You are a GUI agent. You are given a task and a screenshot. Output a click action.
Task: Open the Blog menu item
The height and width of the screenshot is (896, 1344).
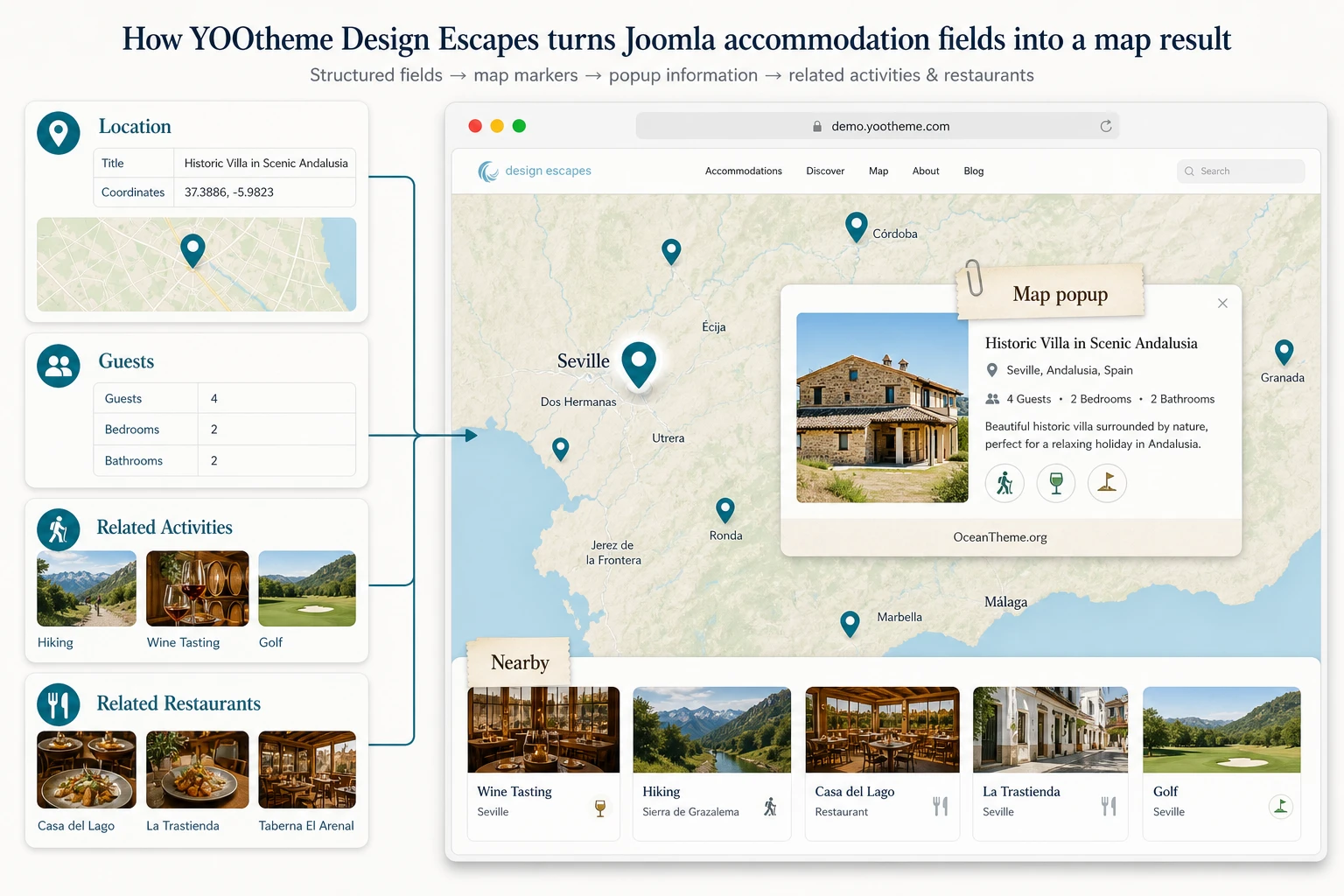pyautogui.click(x=974, y=171)
